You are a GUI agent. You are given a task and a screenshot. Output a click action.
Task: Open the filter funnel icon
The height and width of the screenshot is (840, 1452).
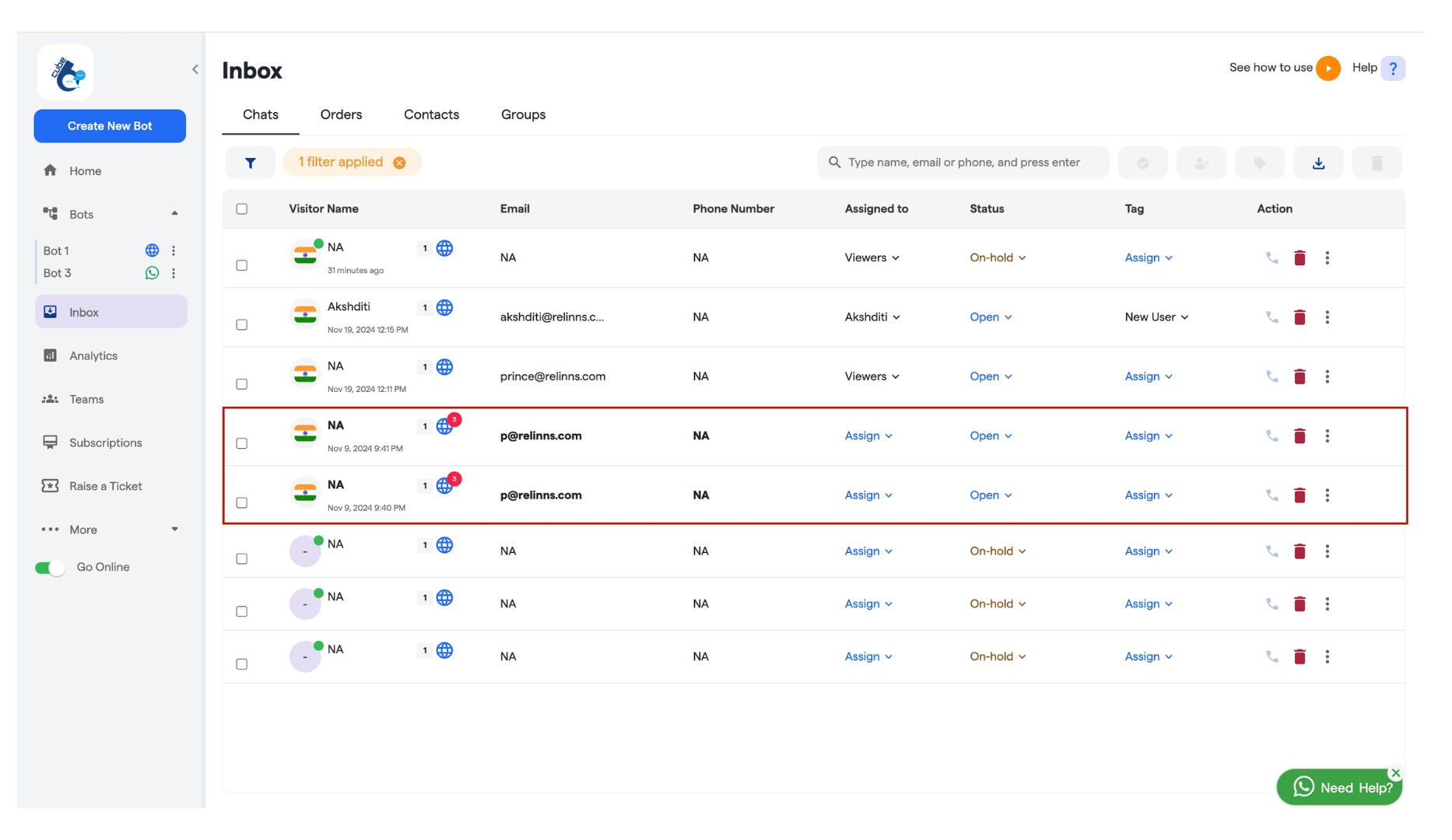coord(250,163)
